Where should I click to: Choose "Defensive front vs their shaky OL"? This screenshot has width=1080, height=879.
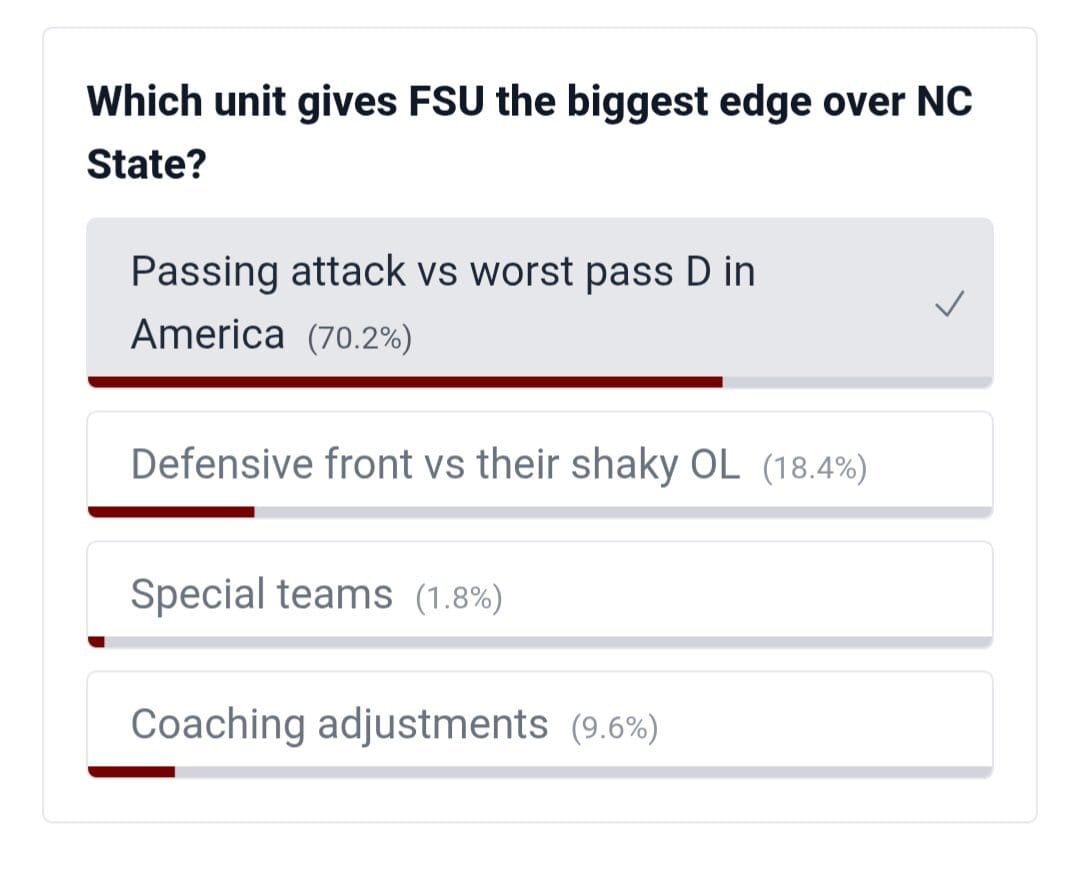[435, 464]
